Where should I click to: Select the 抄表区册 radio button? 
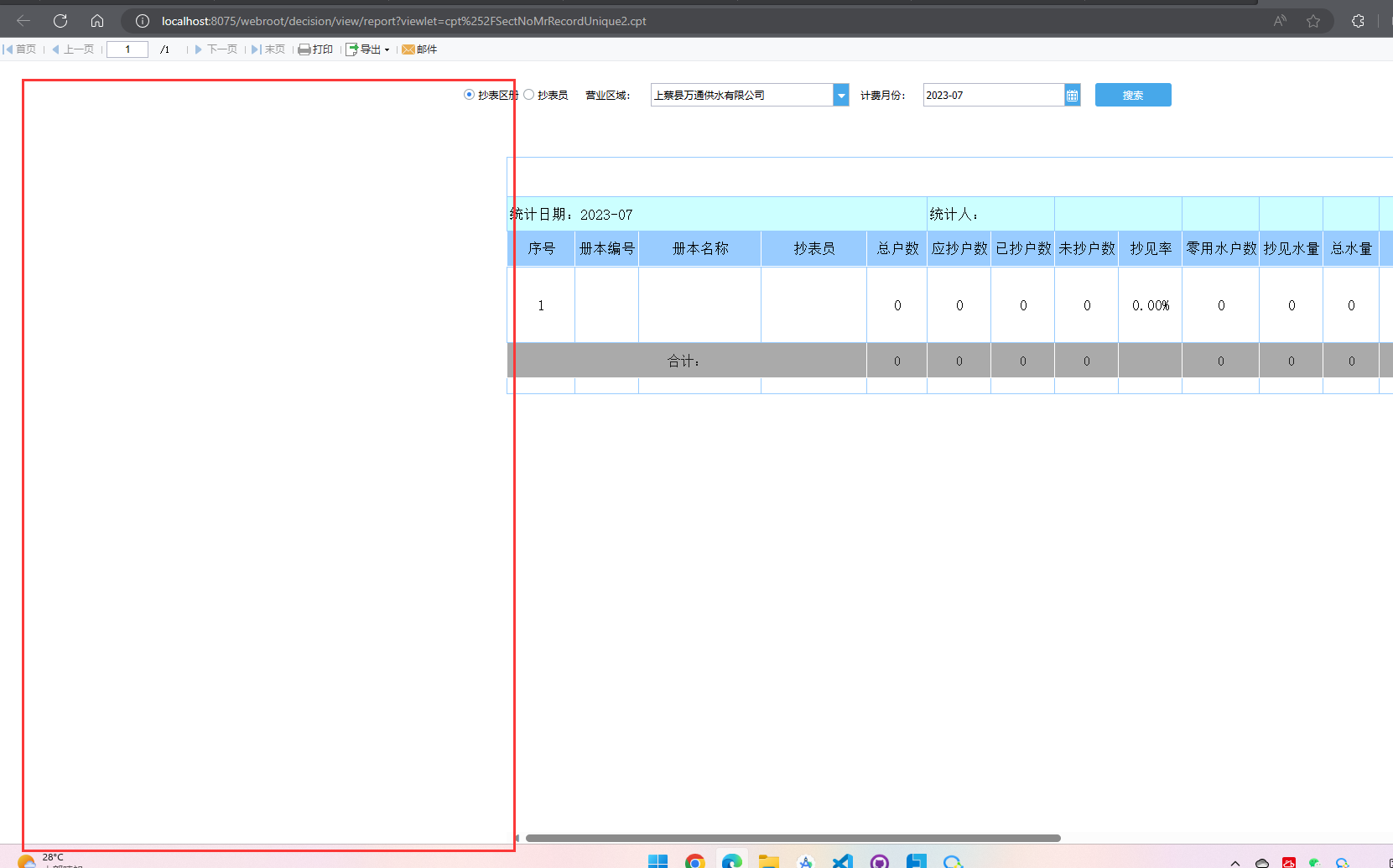pyautogui.click(x=469, y=95)
